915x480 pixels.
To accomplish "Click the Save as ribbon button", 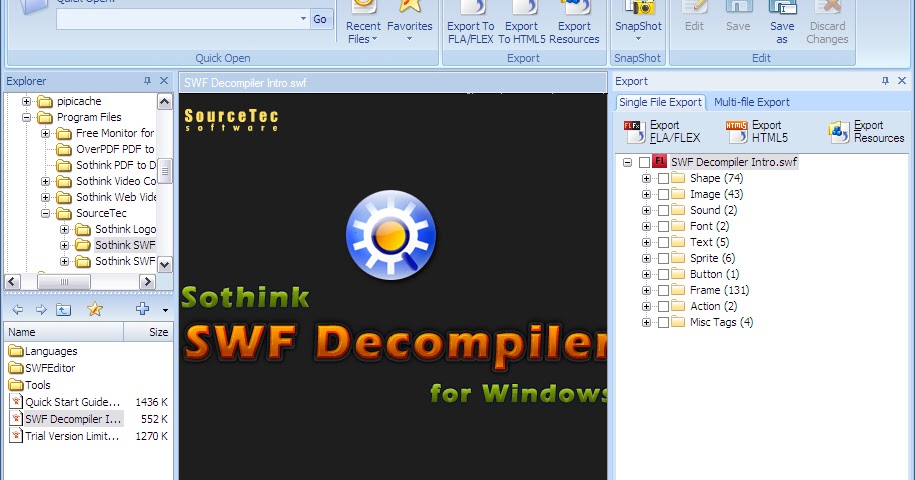I will coord(782,23).
